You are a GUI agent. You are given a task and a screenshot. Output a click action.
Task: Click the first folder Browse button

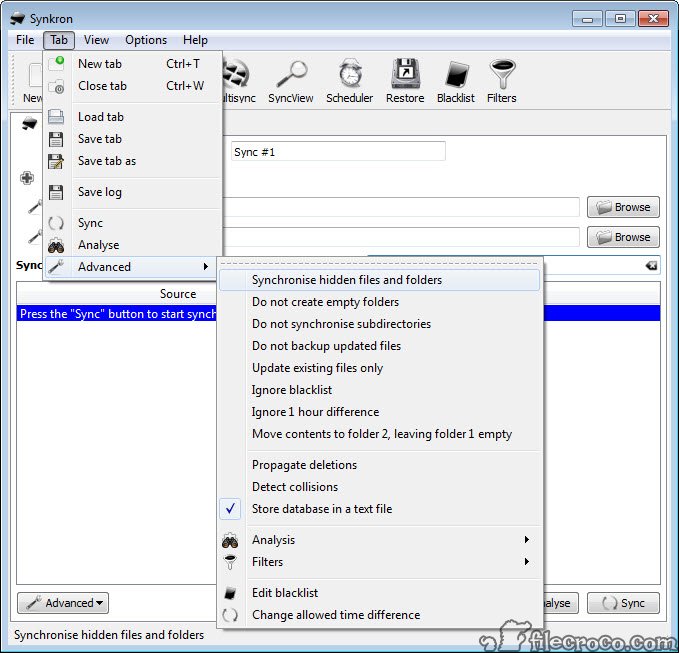pyautogui.click(x=623, y=207)
